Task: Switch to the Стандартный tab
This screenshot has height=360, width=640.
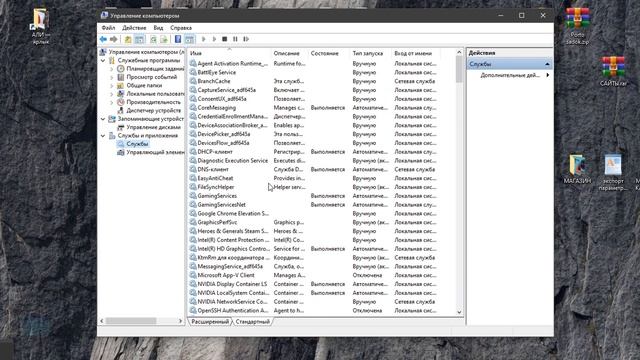Action: pyautogui.click(x=253, y=322)
